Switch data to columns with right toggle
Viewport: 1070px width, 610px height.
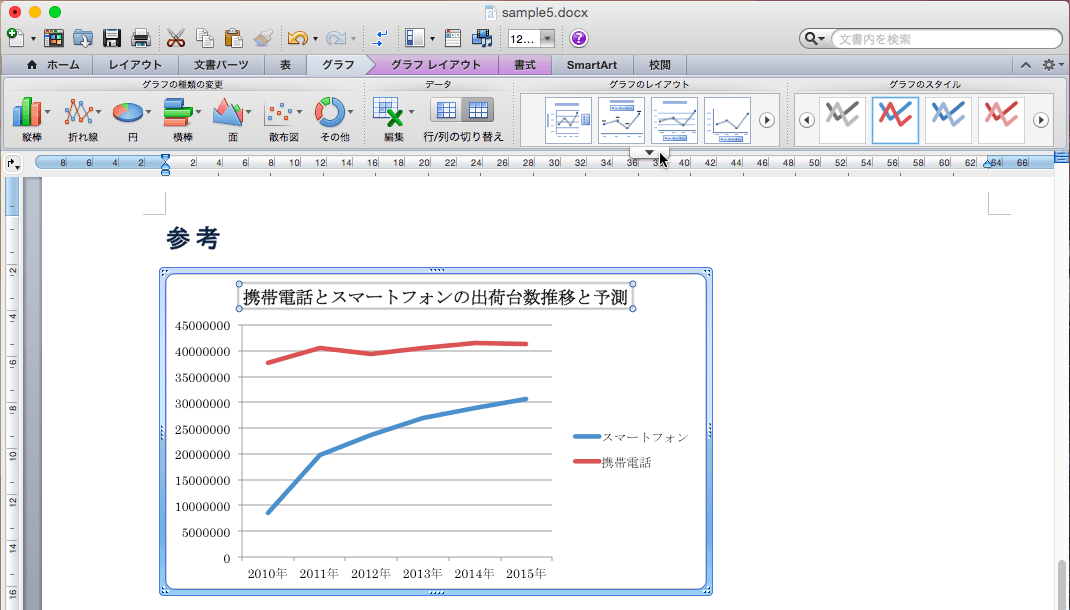coord(478,110)
